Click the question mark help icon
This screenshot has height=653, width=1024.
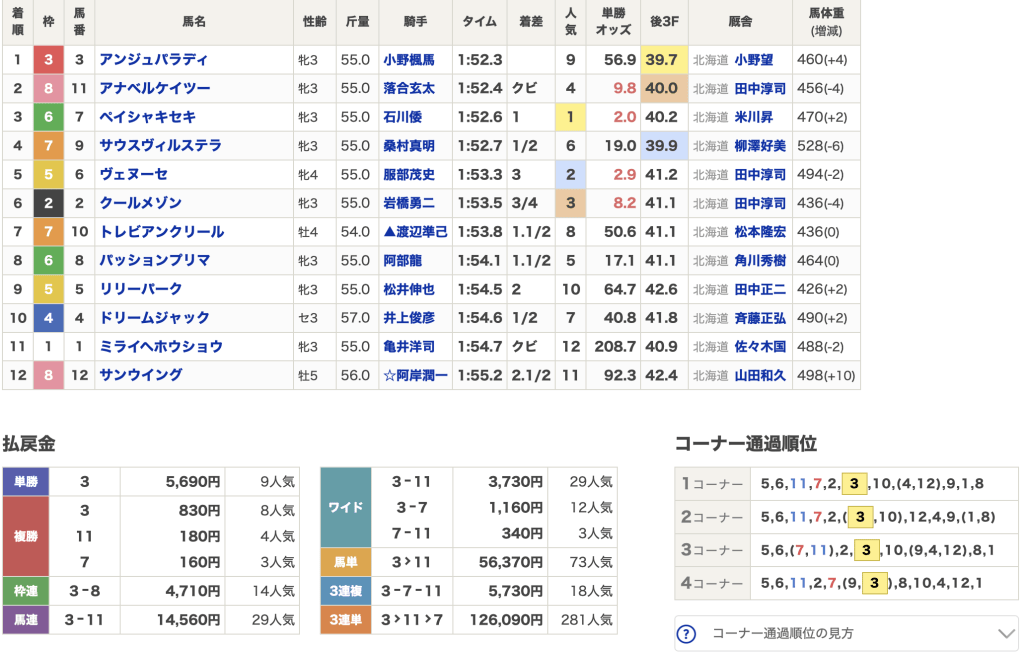click(686, 633)
